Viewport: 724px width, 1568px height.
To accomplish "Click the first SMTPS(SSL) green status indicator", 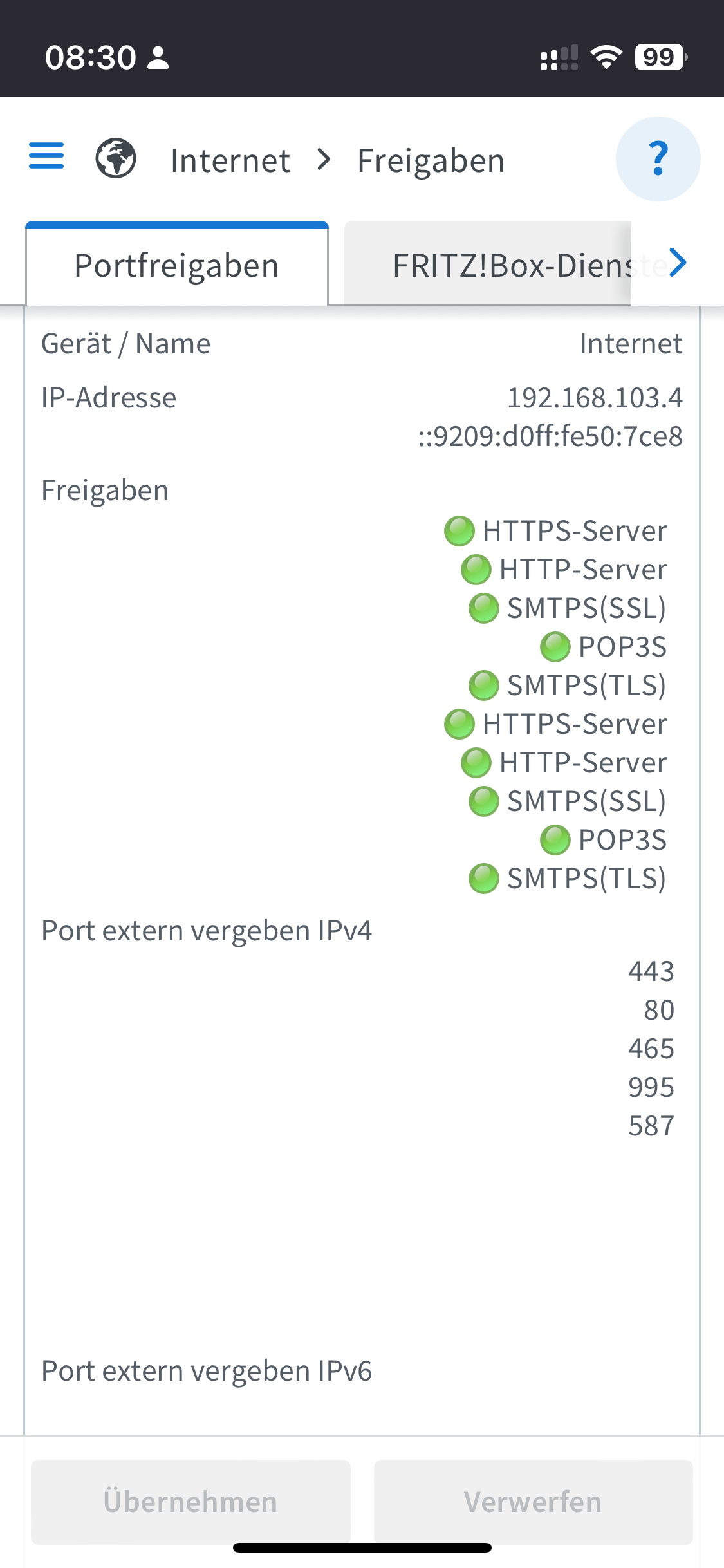I will 484,608.
